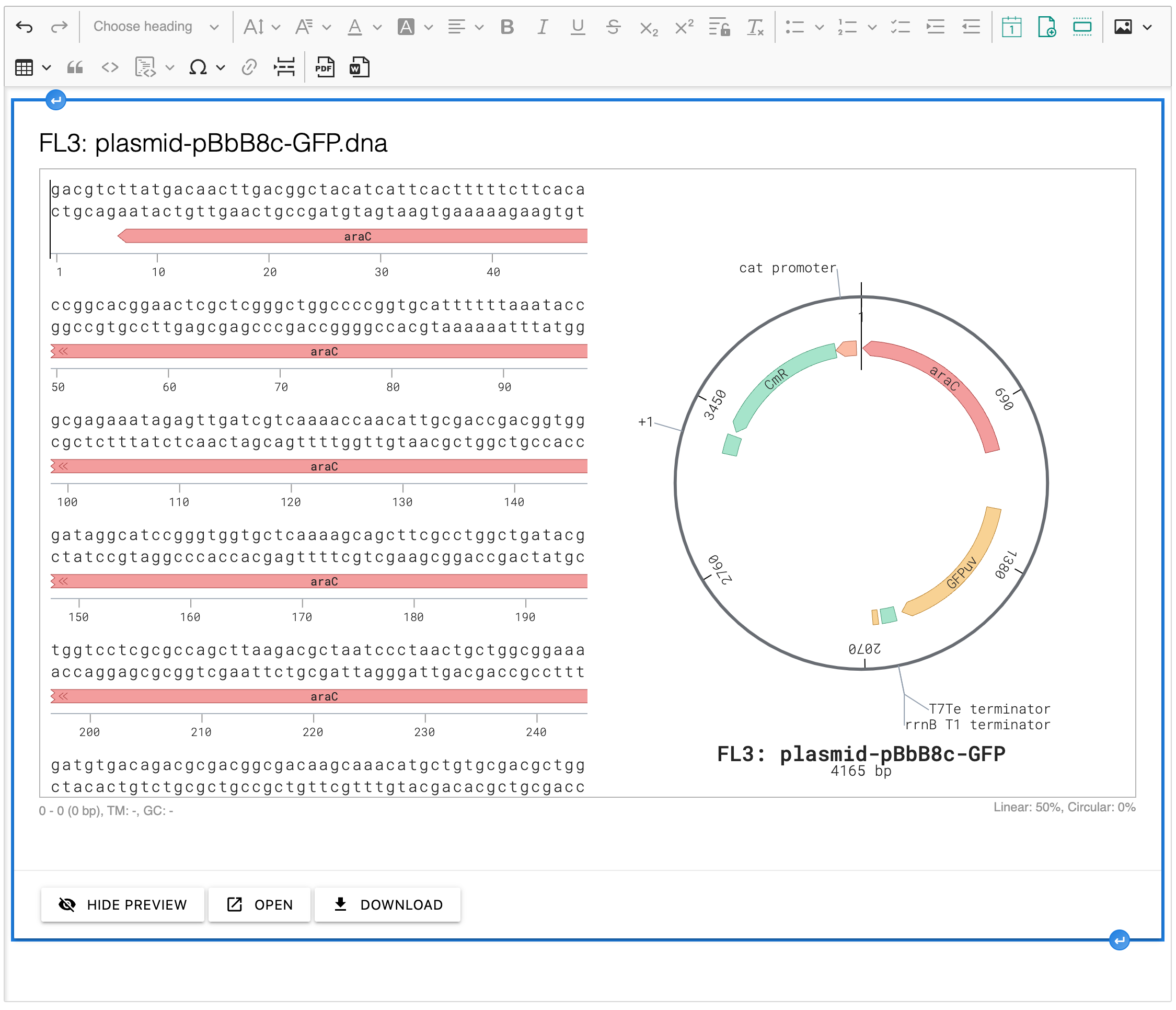
Task: Toggle italic formatting
Action: 543,27
